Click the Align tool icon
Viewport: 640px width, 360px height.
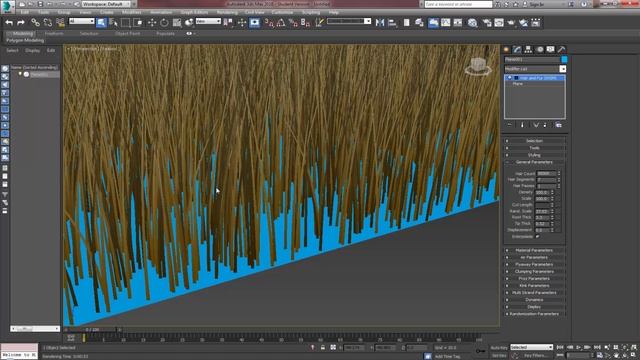pyautogui.click(x=392, y=23)
